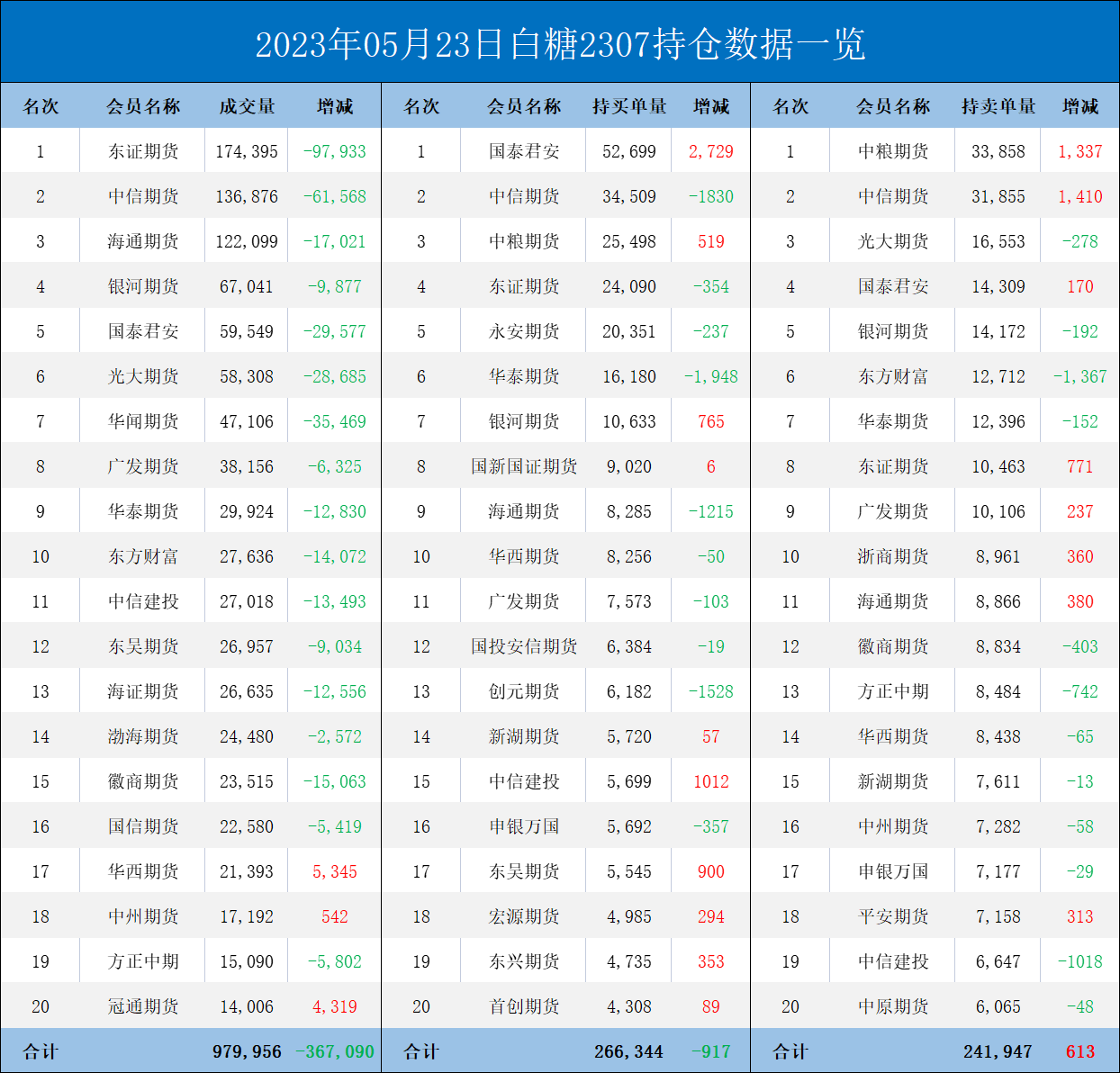1120x1073 pixels.
Task: Click the red value '4,319'
Action: (335, 1006)
